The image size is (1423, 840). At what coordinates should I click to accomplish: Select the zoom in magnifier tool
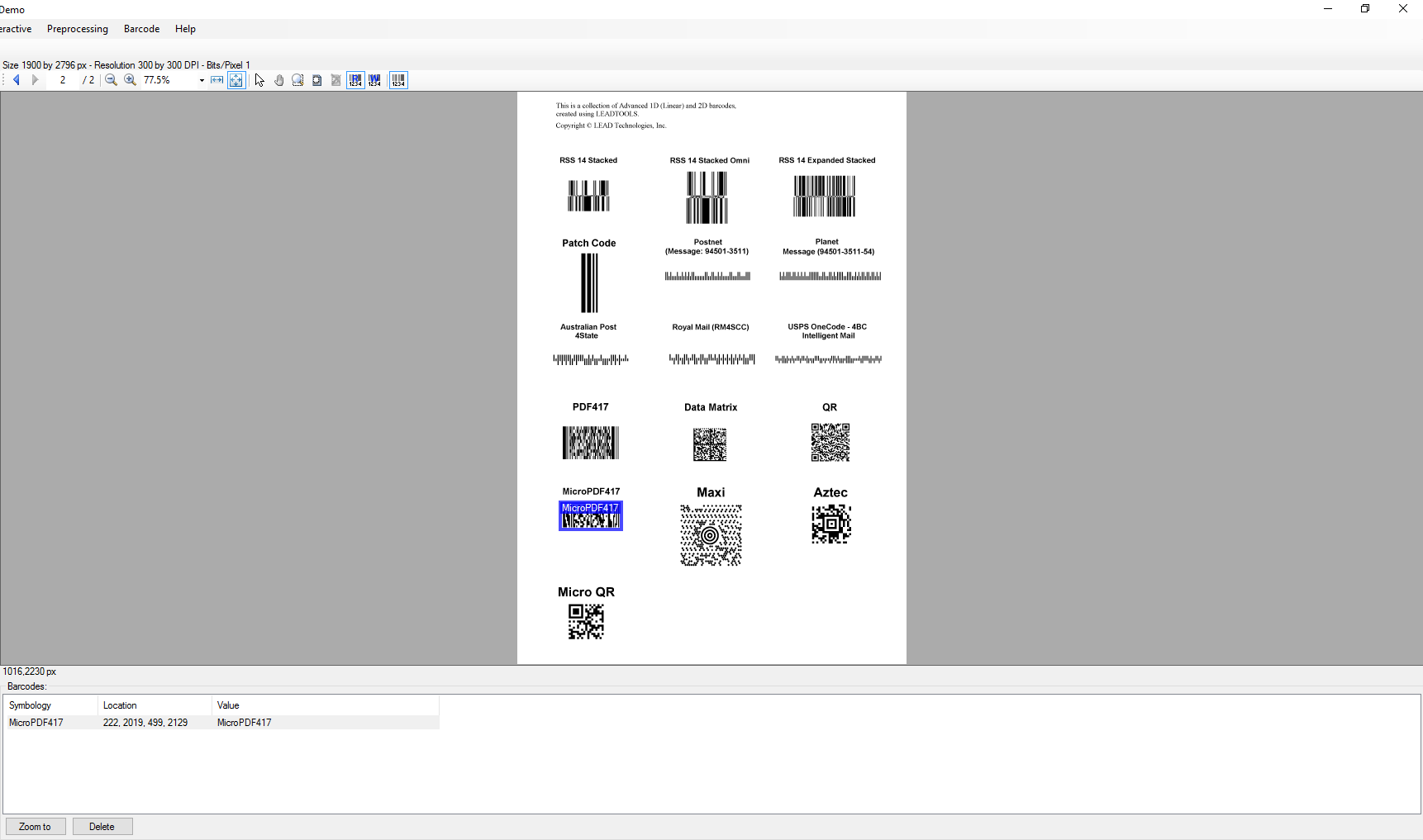[130, 80]
